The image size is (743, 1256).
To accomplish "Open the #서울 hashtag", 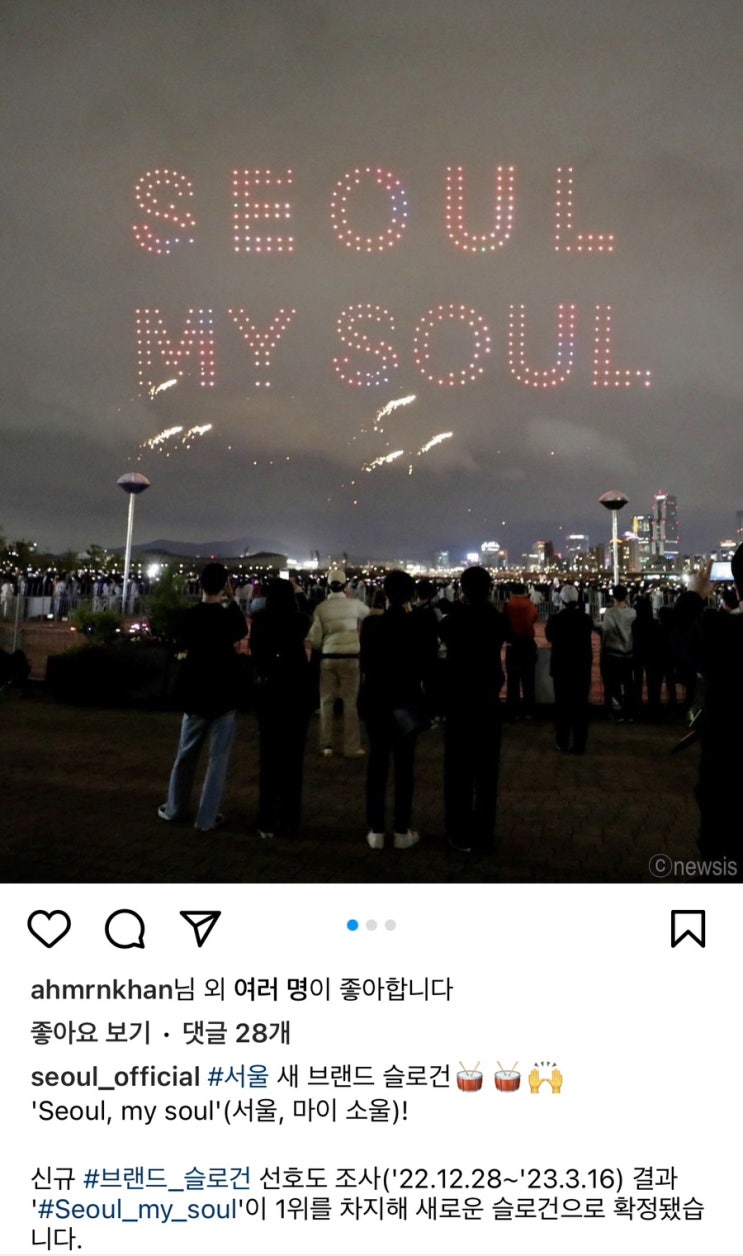I will point(238,1077).
